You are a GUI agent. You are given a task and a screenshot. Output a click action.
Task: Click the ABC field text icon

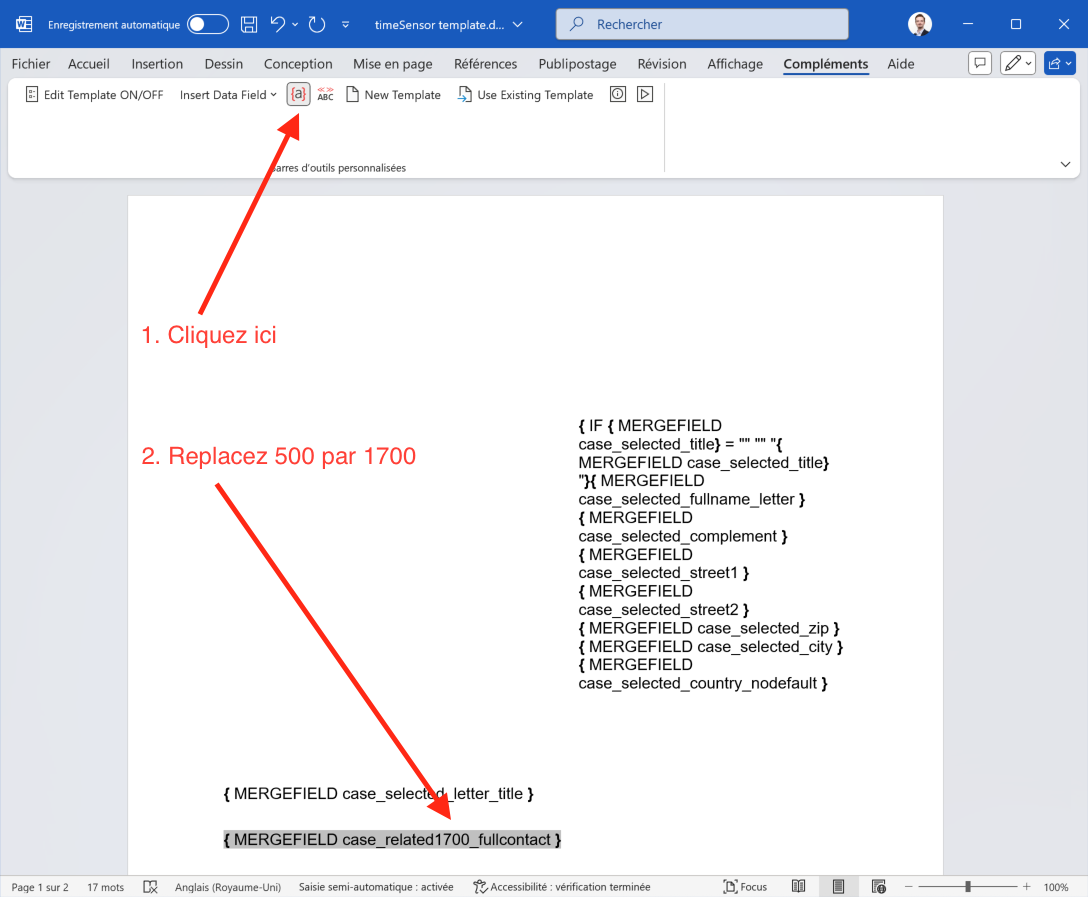(x=325, y=94)
